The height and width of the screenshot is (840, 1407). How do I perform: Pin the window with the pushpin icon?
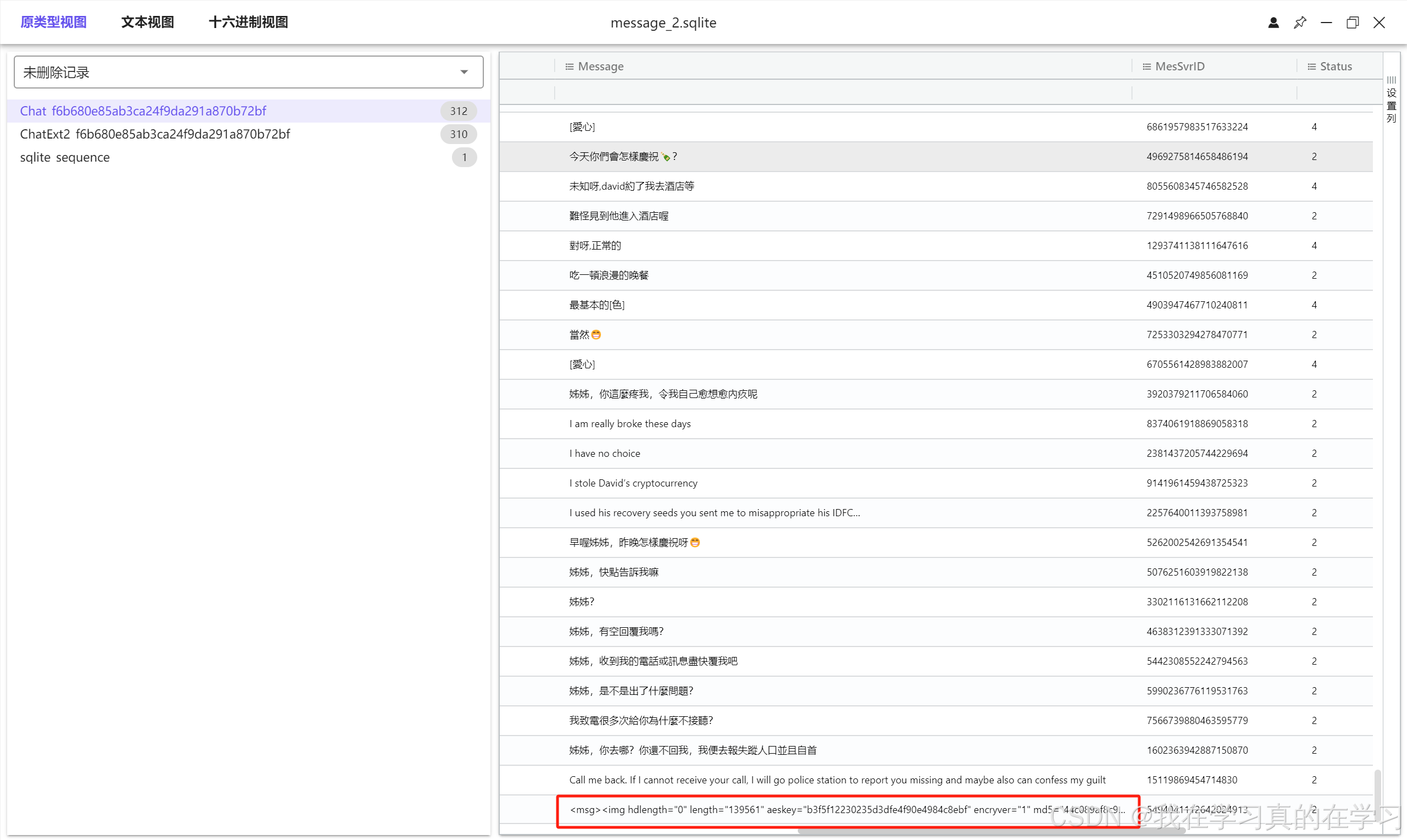tap(1299, 23)
